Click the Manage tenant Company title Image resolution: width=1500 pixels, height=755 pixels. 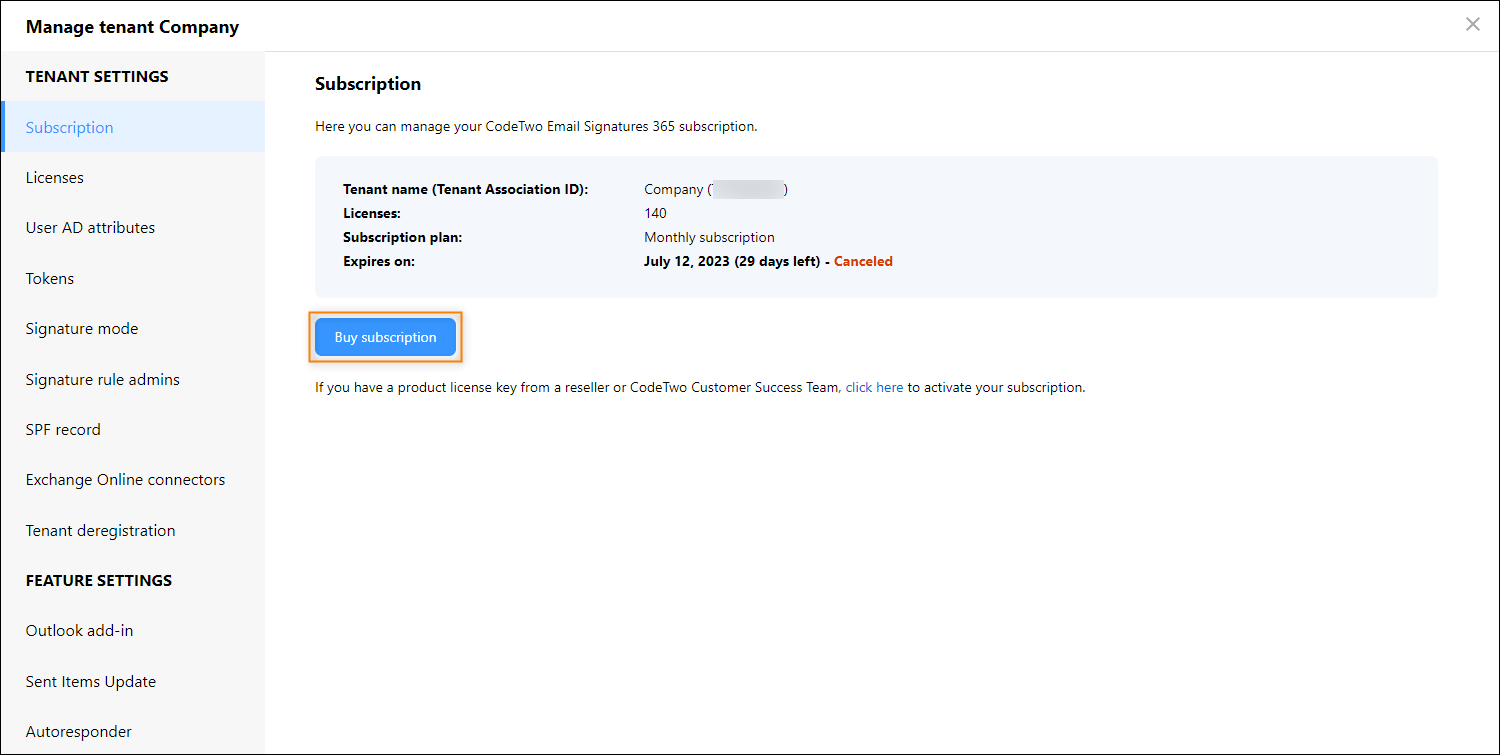pyautogui.click(x=132, y=27)
